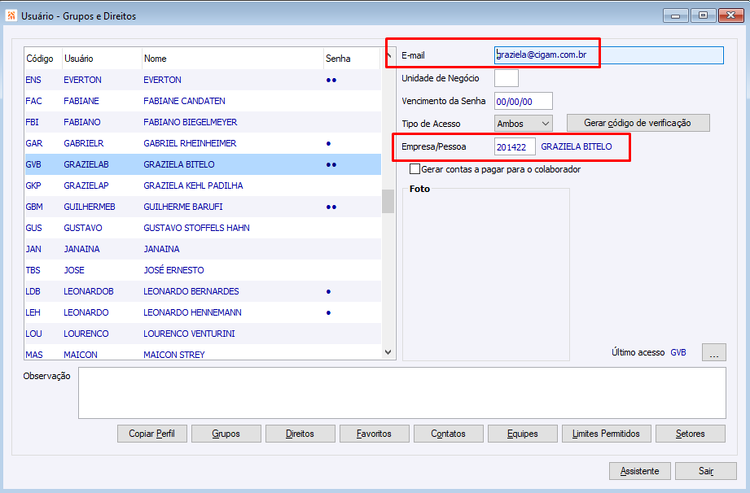Click the scroll down arrow of user list
The image size is (750, 493).
tap(388, 352)
